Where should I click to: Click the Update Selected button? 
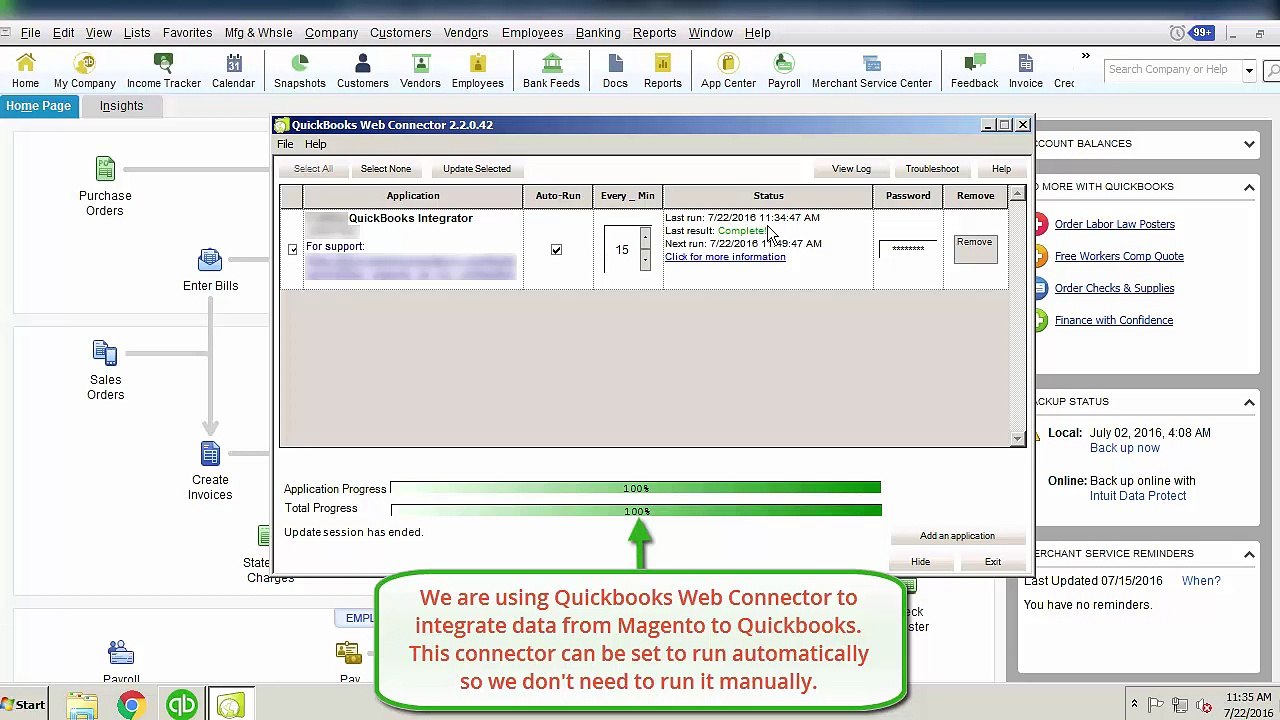coord(477,169)
